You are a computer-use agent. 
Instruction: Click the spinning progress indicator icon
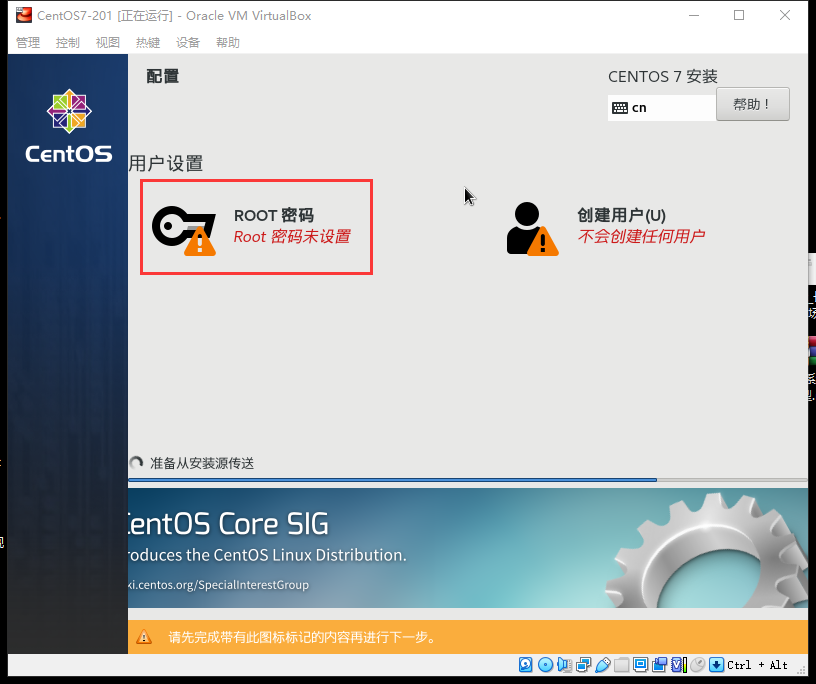coord(136,463)
